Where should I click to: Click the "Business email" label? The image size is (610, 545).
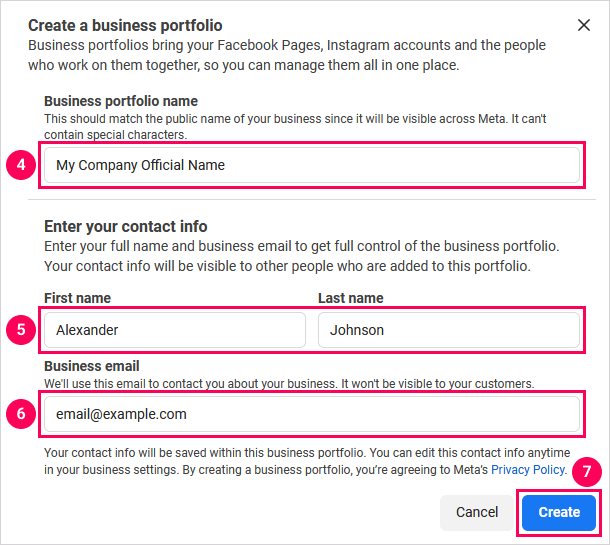coord(91,366)
